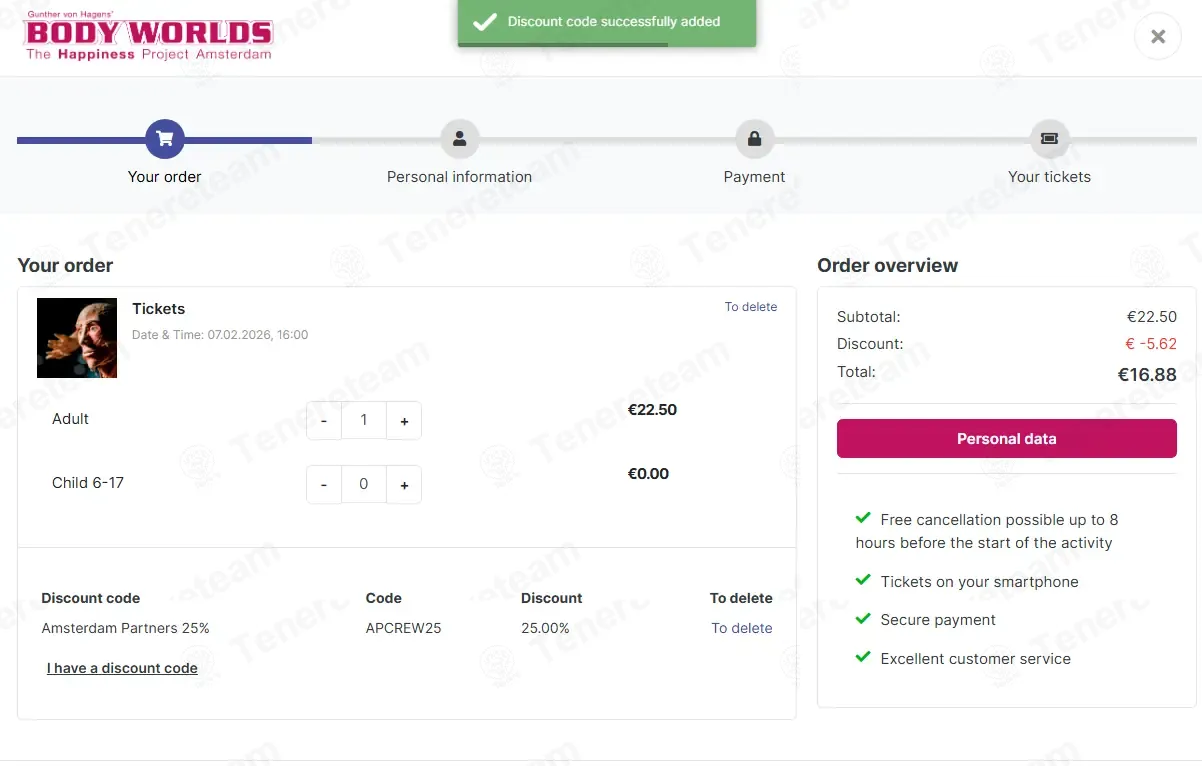Click the Order overview heading

tap(888, 266)
